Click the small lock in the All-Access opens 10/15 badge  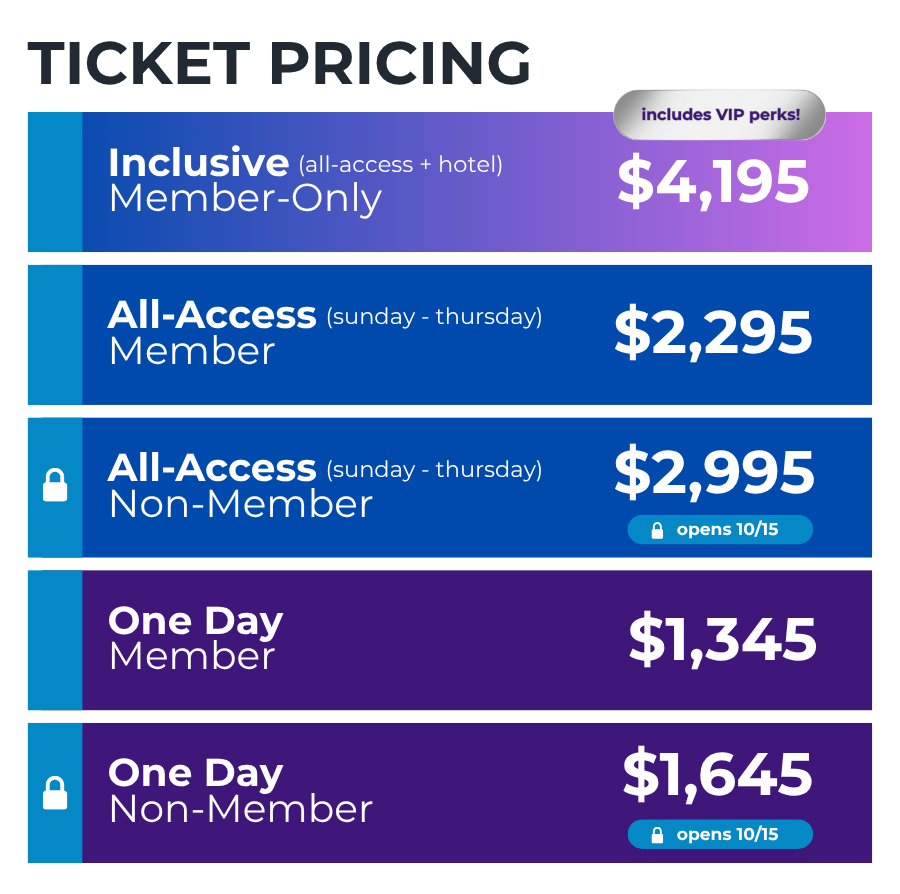click(x=657, y=530)
